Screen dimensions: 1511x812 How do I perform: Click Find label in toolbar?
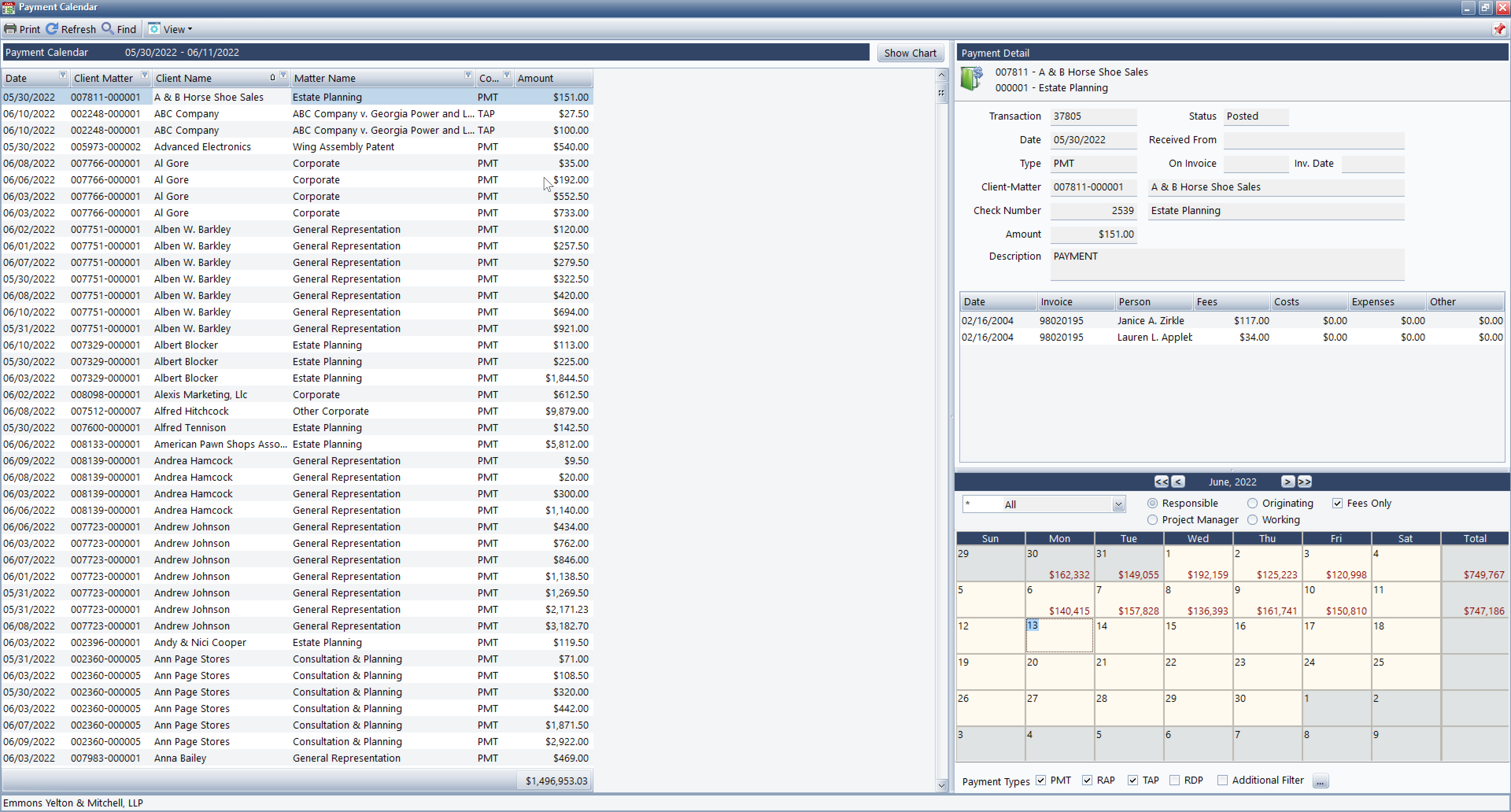[x=127, y=30]
